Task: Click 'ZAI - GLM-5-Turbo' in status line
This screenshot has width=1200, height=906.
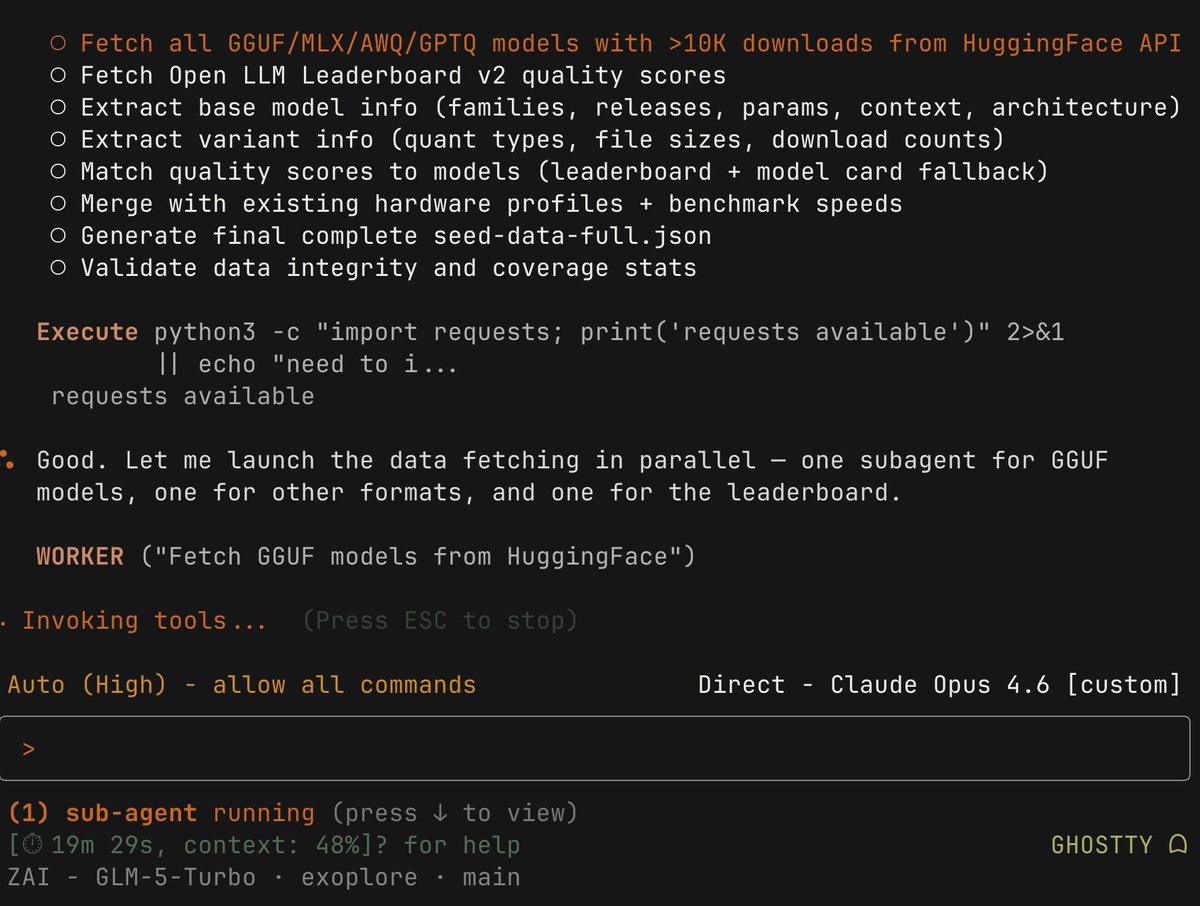Action: (131, 877)
